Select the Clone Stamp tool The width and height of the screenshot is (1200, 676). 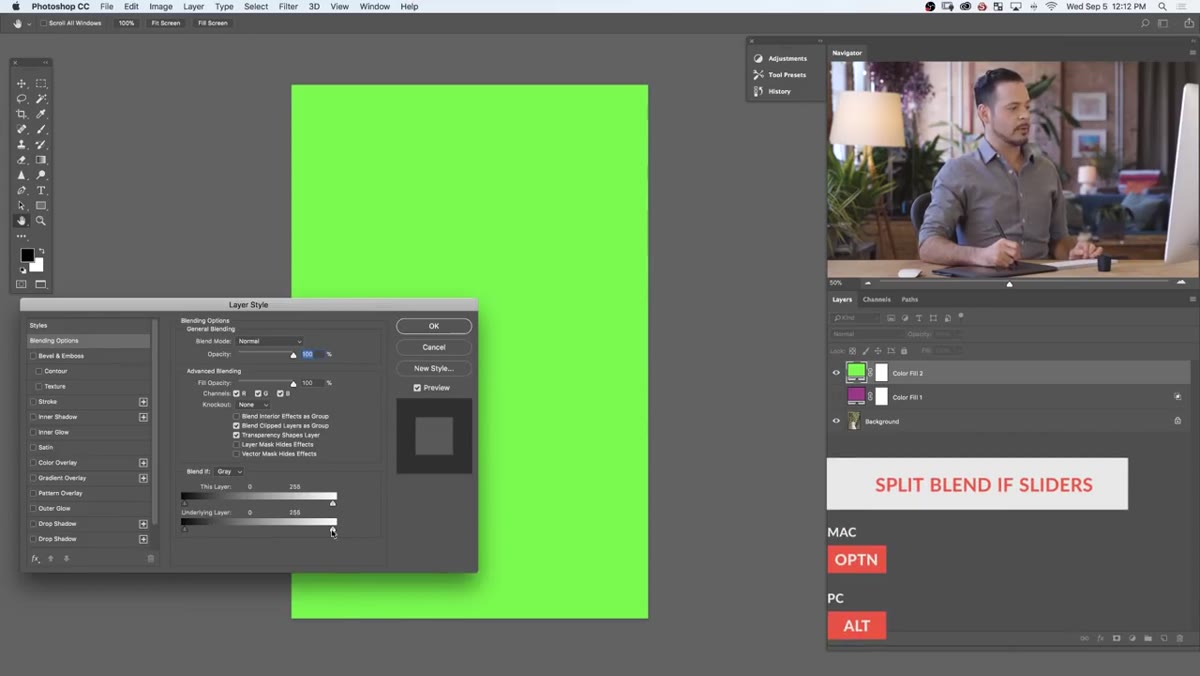[21, 145]
